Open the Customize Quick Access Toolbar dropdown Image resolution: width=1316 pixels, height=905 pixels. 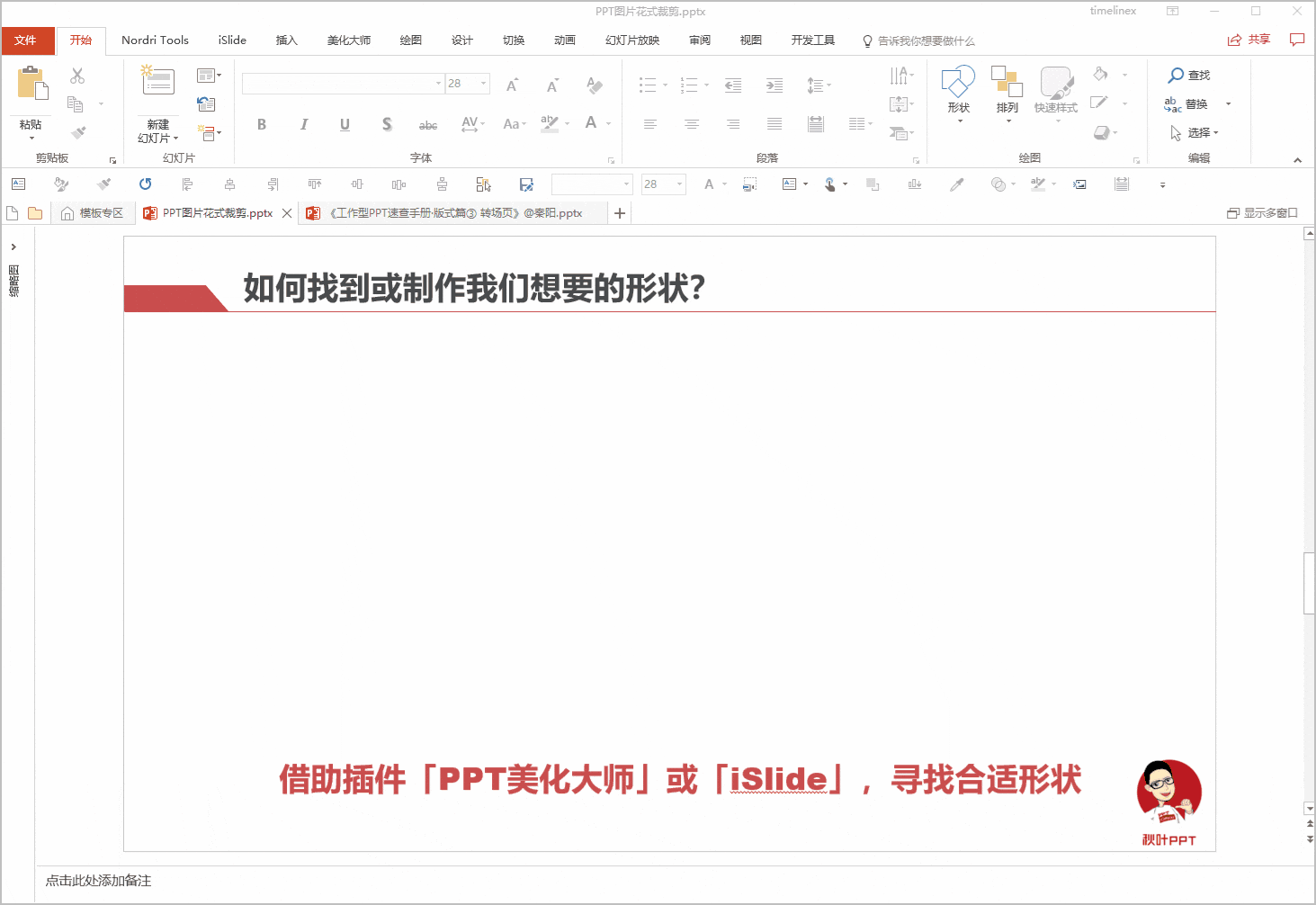[x=1162, y=184]
